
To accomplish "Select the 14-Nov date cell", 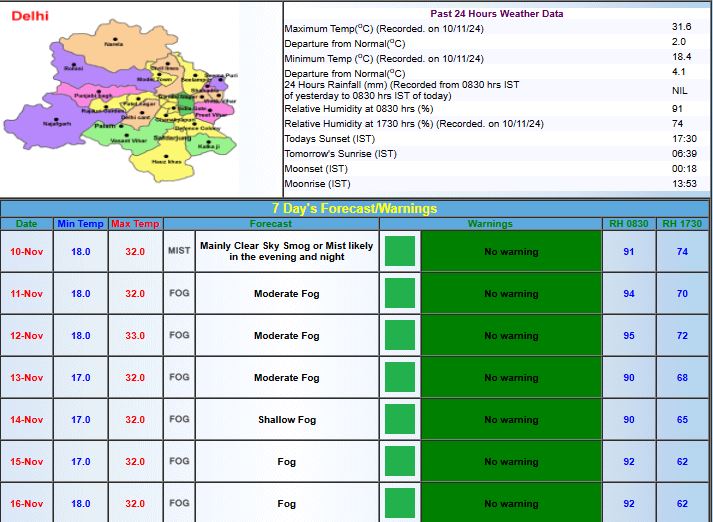I will 26,420.
